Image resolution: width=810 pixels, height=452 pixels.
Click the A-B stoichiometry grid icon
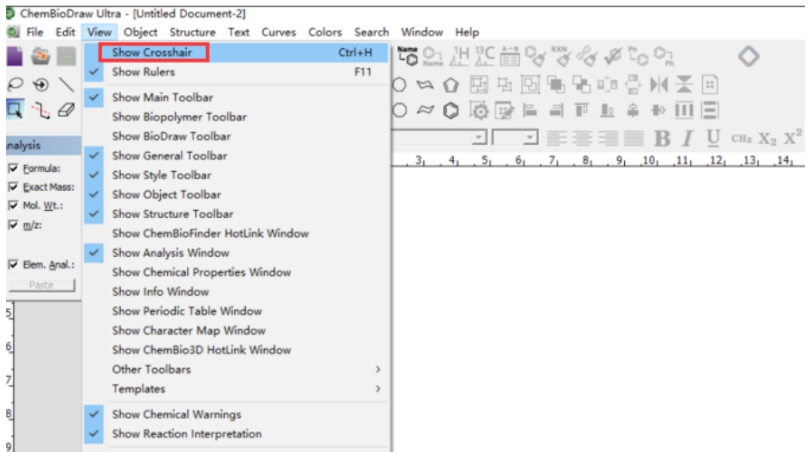tap(510, 56)
